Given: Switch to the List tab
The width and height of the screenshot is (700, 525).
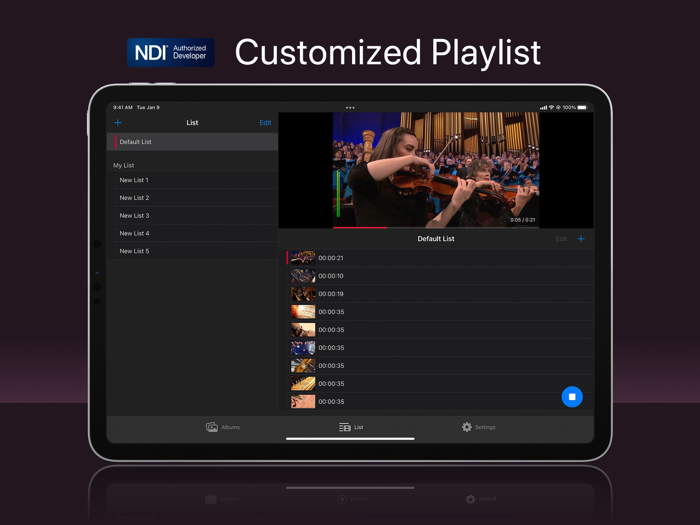Looking at the screenshot, I should (351, 427).
